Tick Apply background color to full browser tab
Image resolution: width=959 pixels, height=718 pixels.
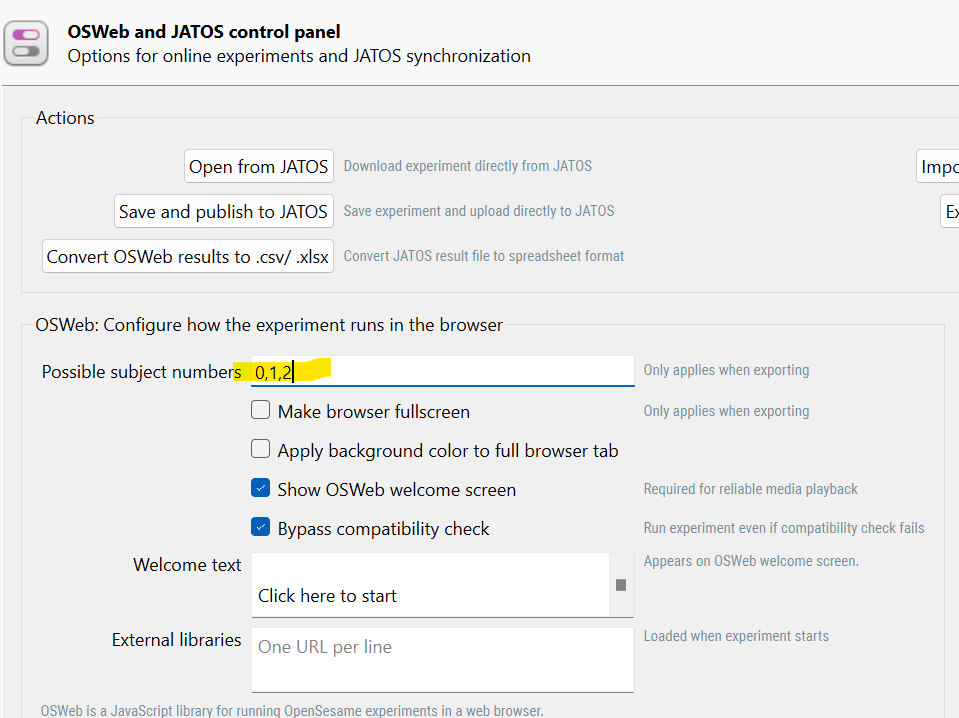pyautogui.click(x=261, y=450)
